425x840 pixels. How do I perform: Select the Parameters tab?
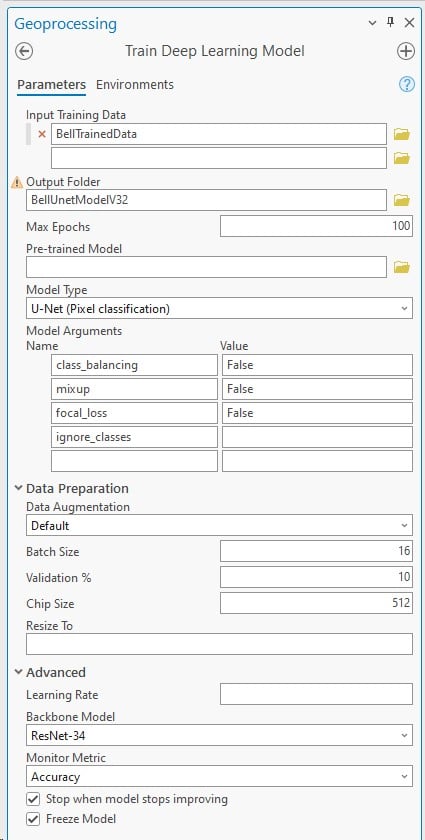click(51, 85)
